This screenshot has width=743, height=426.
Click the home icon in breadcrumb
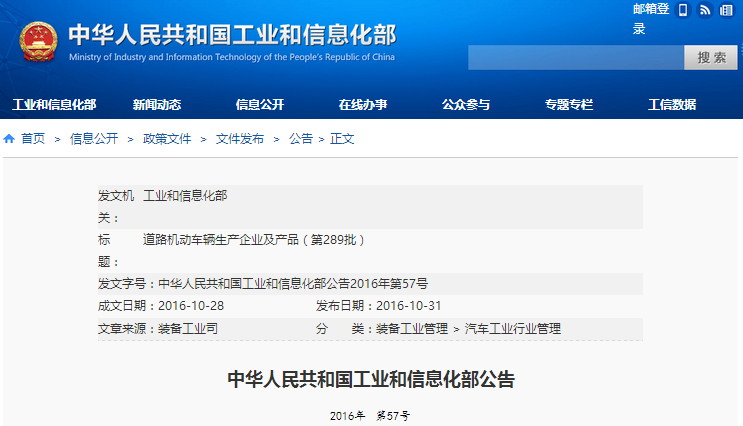point(9,139)
